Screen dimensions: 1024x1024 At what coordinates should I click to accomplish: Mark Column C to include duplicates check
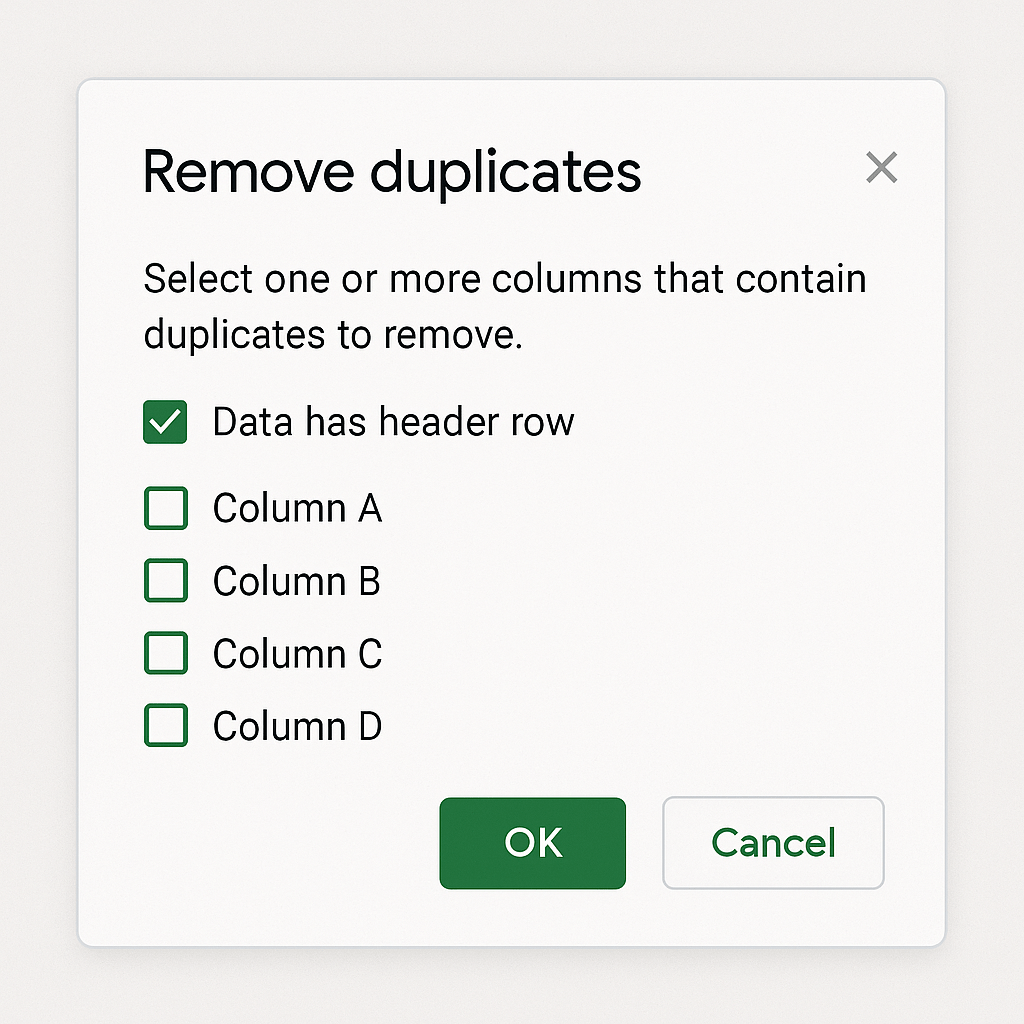pos(165,653)
